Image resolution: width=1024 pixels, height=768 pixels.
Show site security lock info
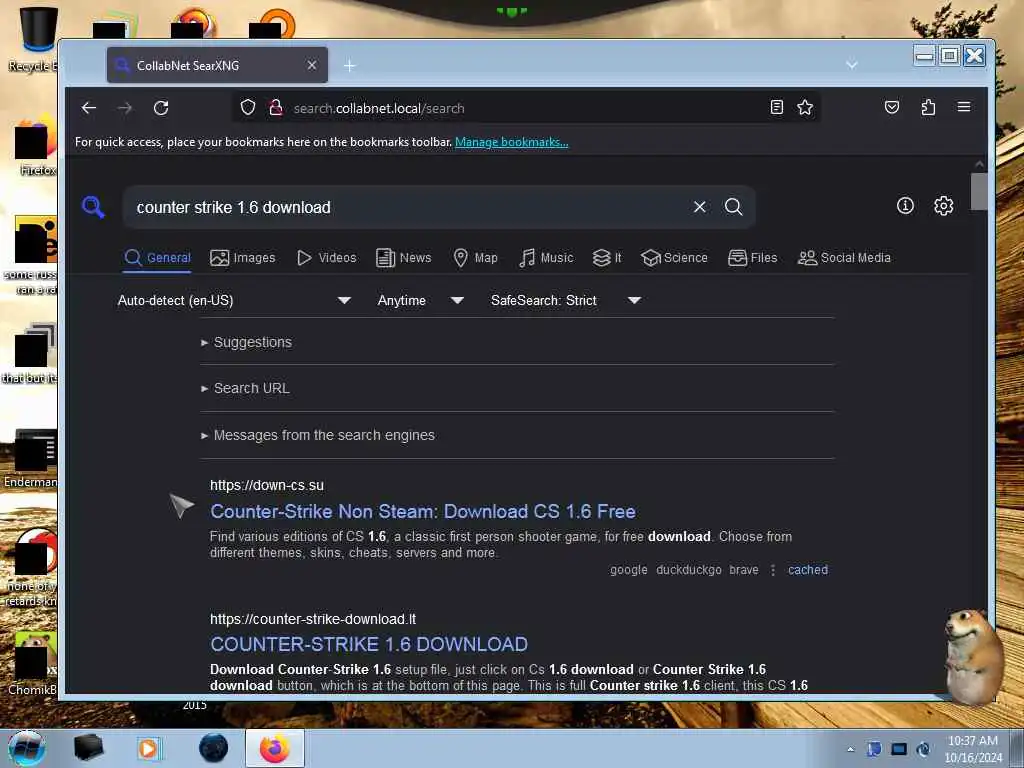point(276,107)
